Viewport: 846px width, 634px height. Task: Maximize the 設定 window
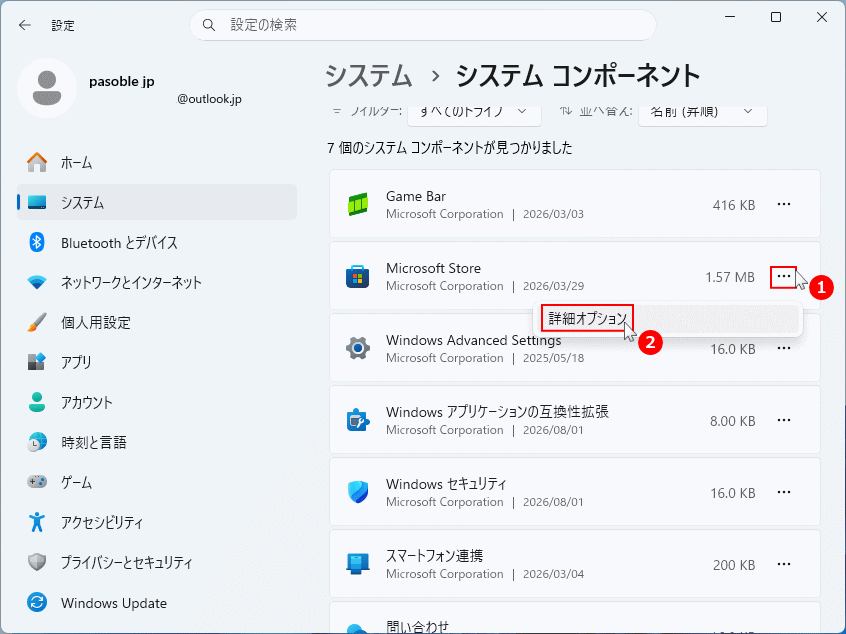[x=776, y=17]
